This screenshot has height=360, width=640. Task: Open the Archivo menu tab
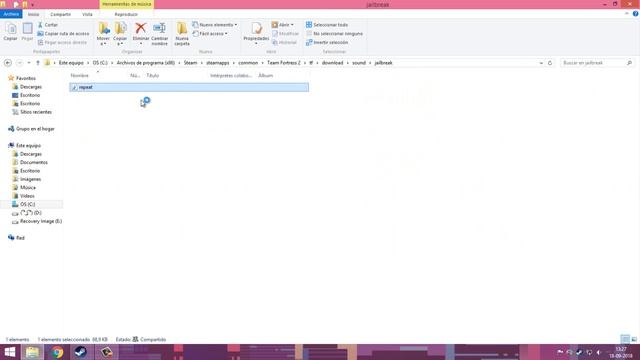coord(11,14)
